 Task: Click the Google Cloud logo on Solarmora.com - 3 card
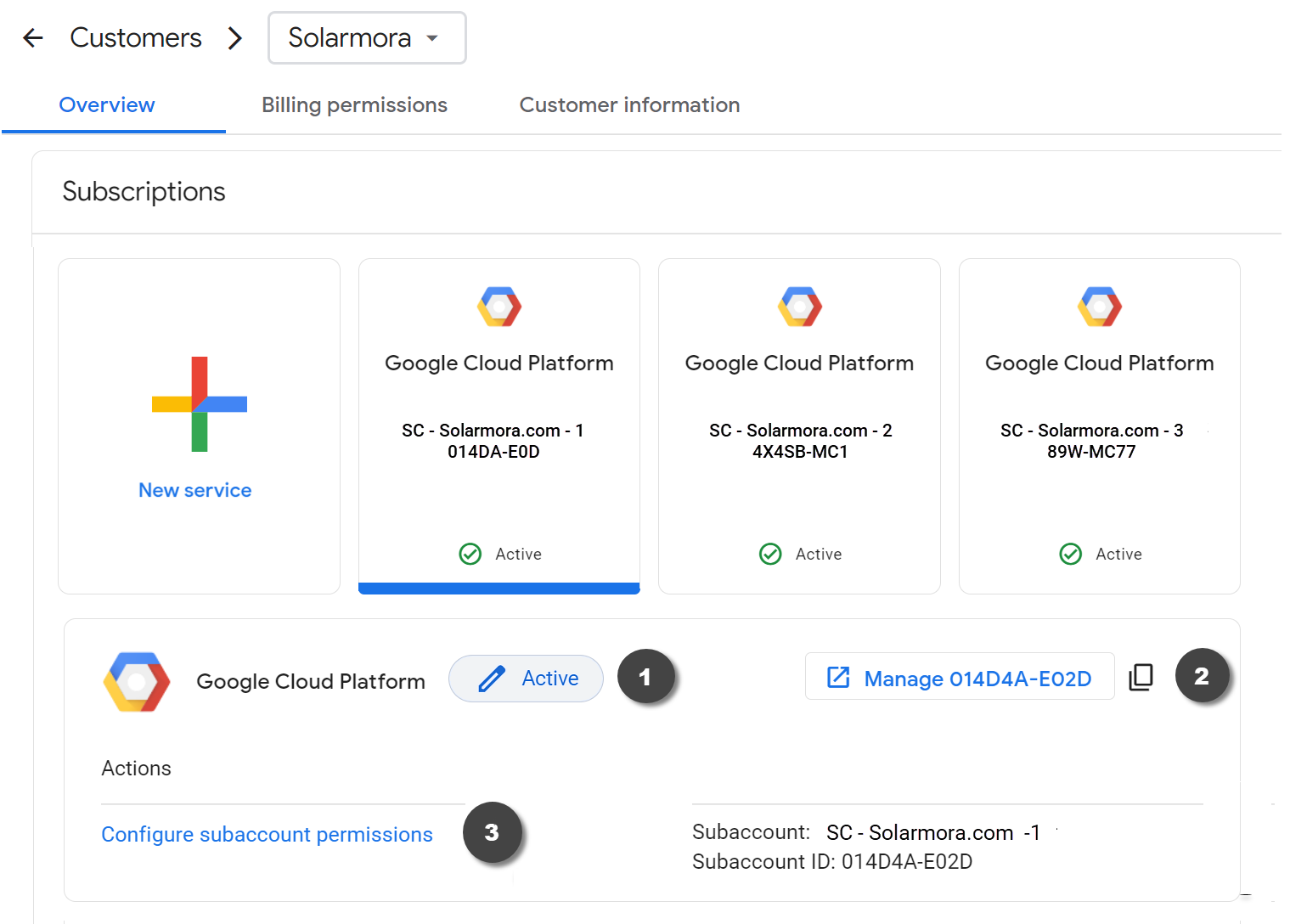coord(1099,307)
